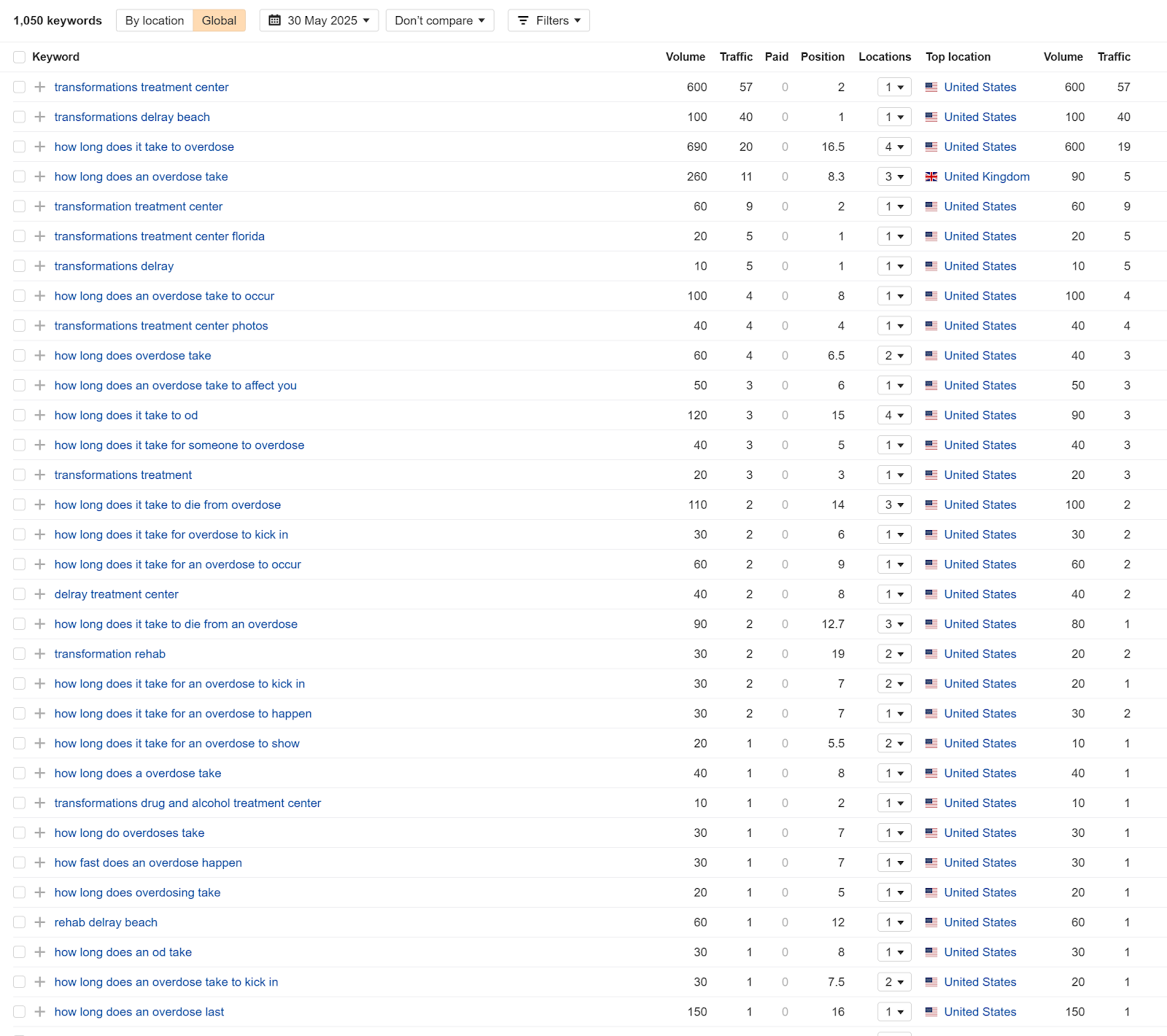Sort by Locations column header
1167x1036 pixels.
tap(885, 57)
